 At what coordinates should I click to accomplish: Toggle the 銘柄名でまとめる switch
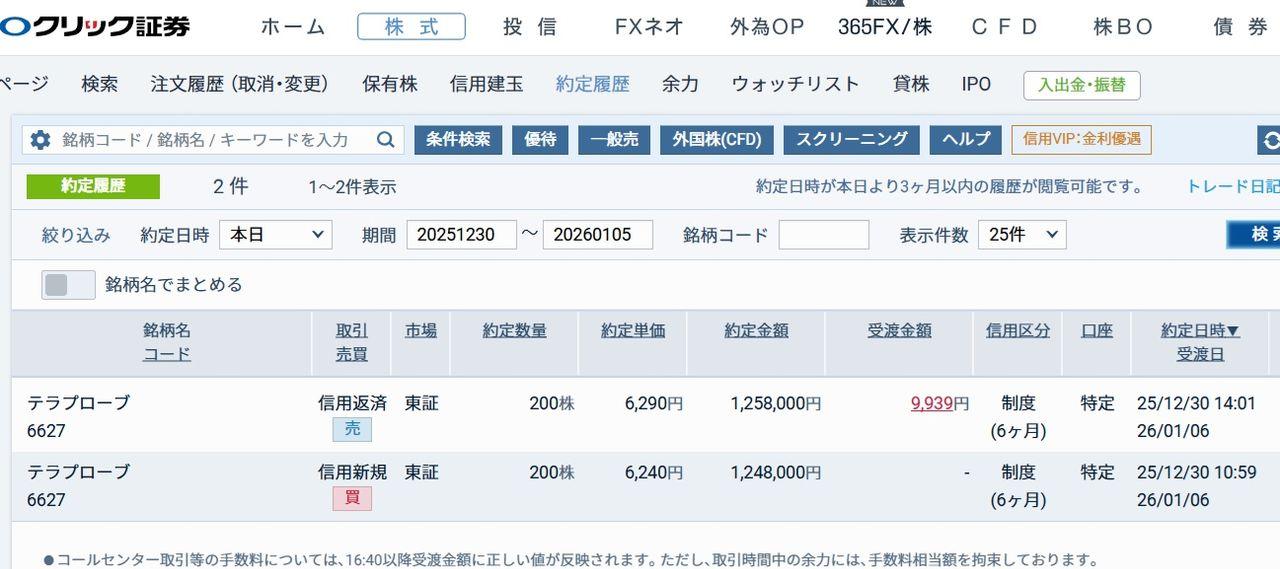pyautogui.click(x=68, y=285)
